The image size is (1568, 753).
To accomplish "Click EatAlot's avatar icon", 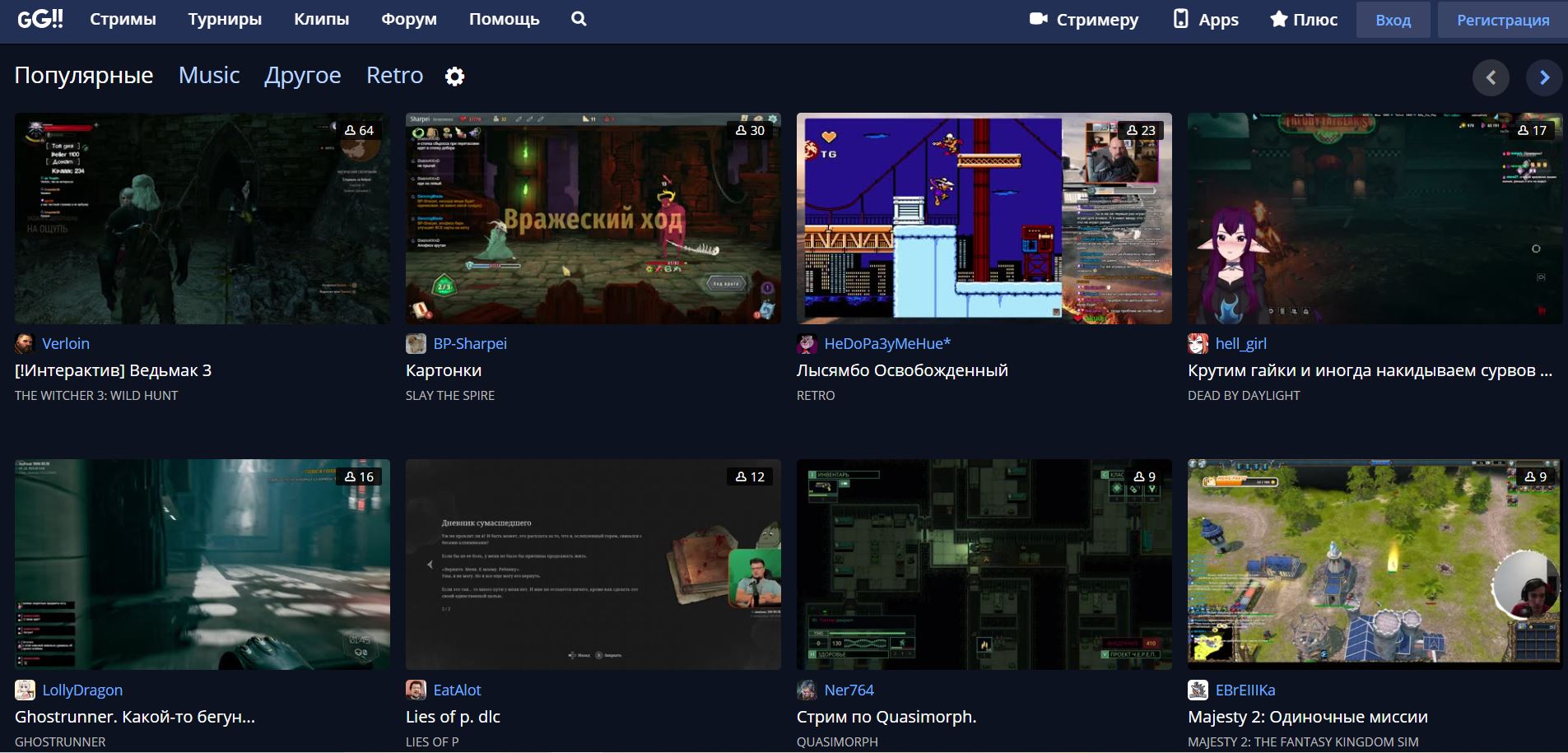I will [416, 690].
